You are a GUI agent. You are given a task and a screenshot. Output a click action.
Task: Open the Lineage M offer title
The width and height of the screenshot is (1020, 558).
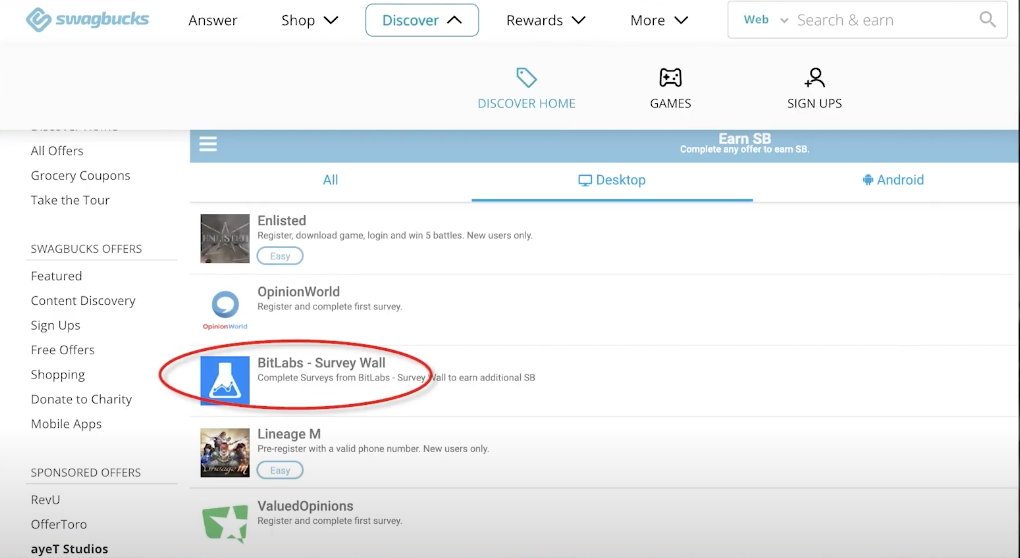289,434
